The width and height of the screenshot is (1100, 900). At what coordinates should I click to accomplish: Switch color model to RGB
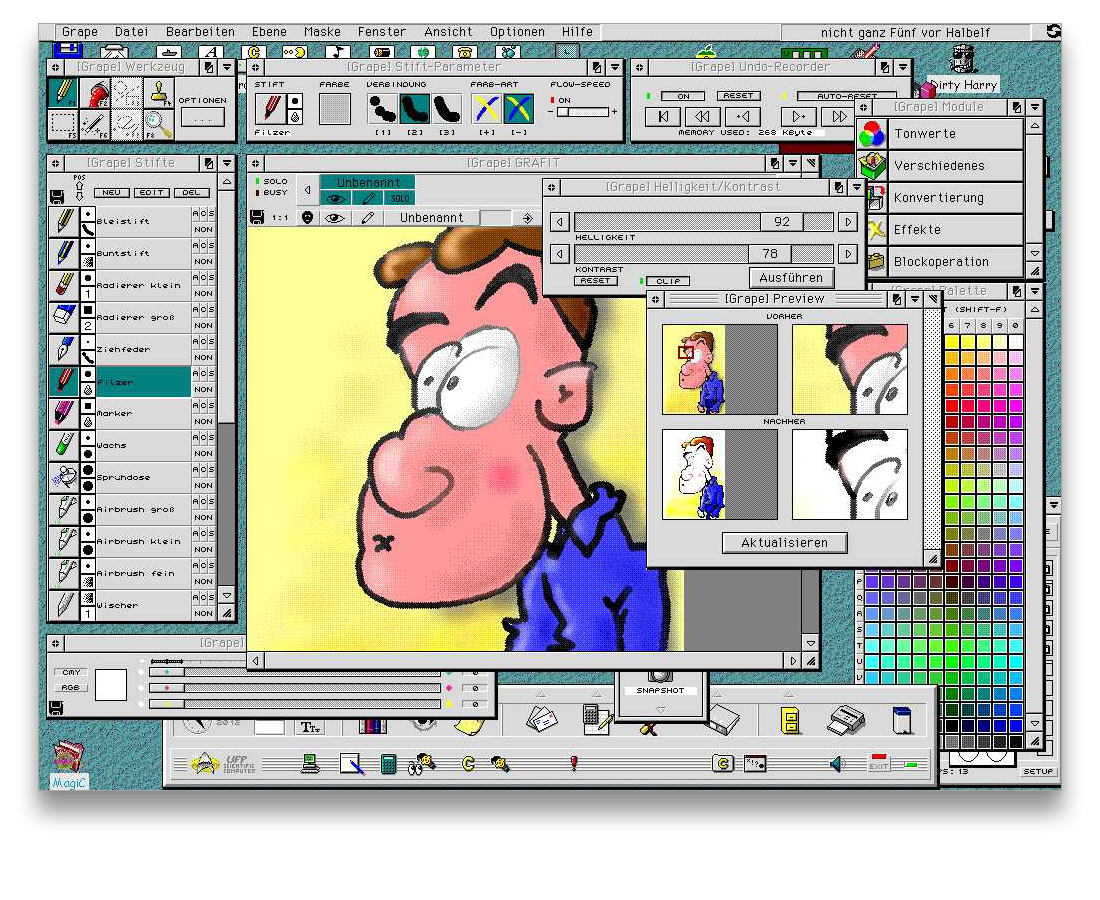pos(71,687)
